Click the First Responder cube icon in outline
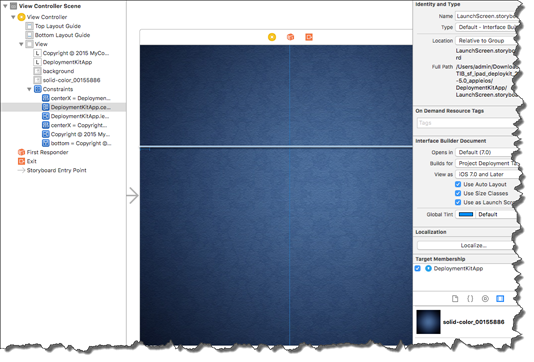 (x=21, y=153)
